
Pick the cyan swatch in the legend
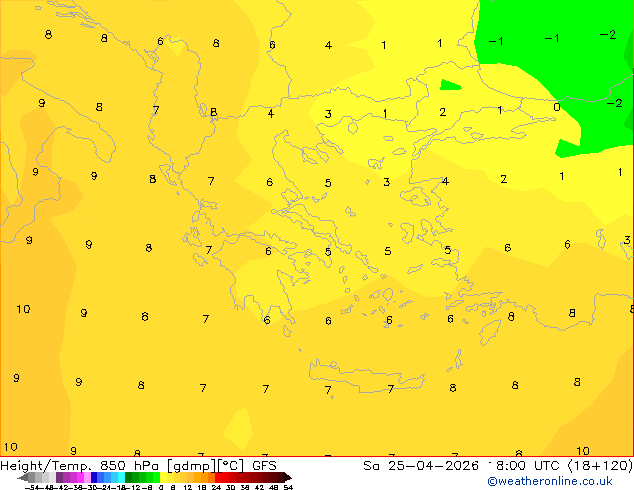pyautogui.click(x=121, y=477)
